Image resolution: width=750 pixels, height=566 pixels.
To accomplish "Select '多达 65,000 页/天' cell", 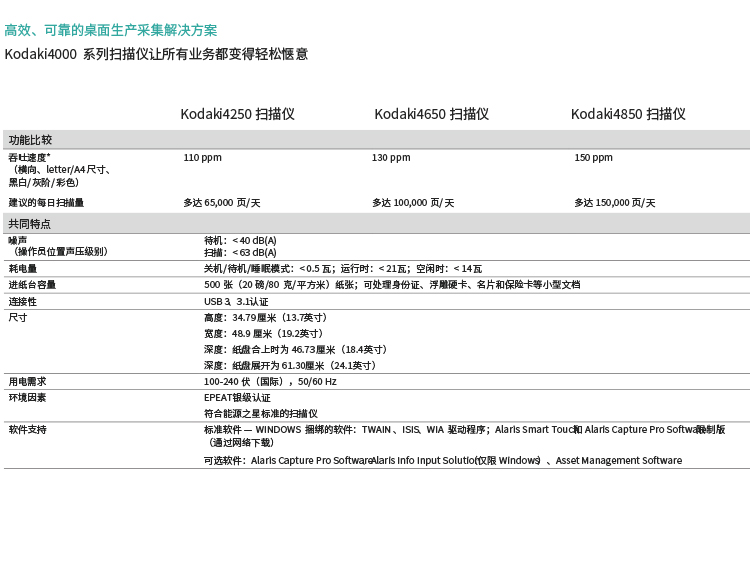I will point(222,202).
